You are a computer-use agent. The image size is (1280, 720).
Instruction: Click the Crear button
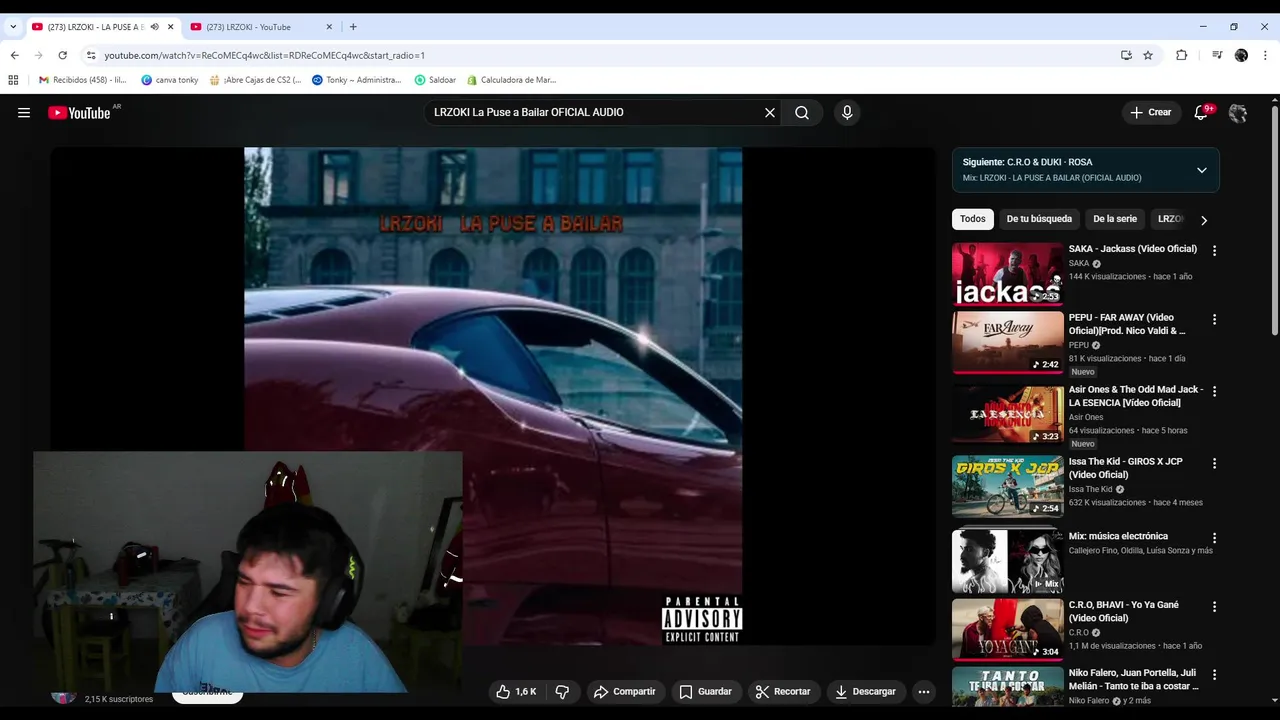click(1150, 113)
